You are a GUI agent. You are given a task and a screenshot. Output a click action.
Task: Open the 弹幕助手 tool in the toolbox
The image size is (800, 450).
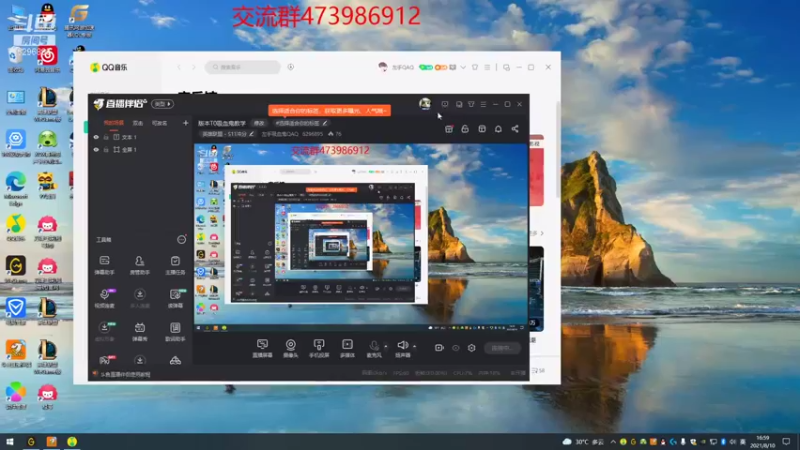(104, 265)
